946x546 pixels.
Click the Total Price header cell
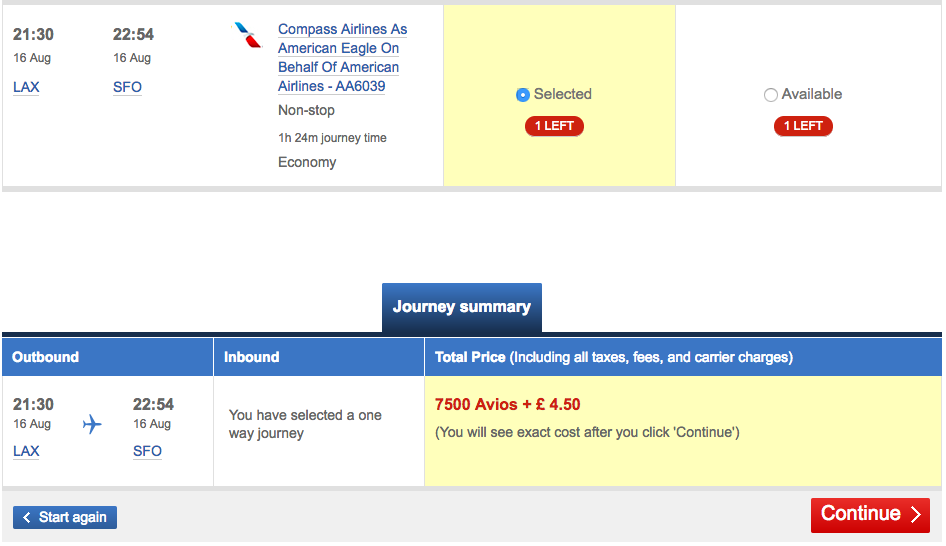click(x=683, y=357)
